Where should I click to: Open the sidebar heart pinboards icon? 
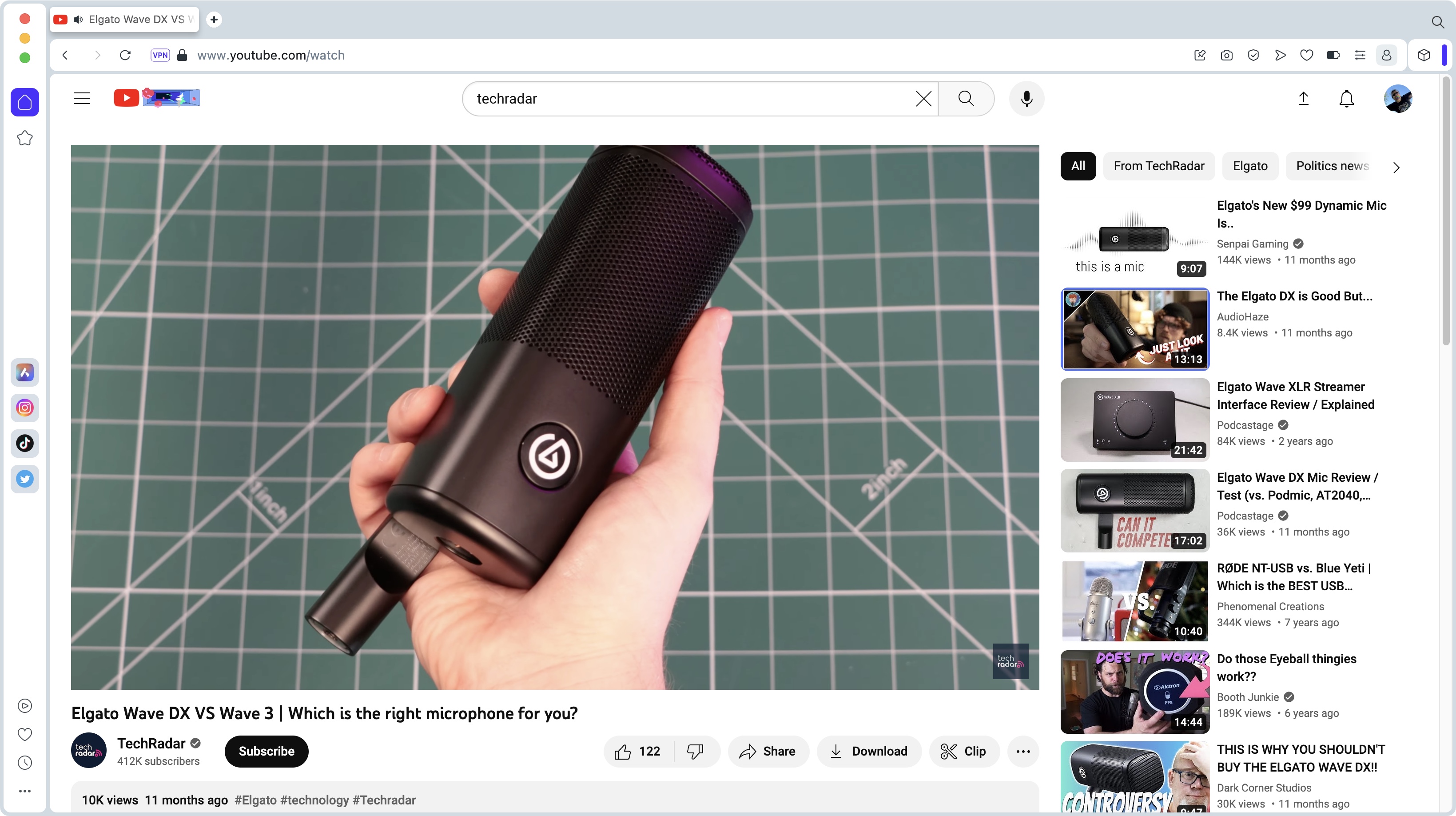pyautogui.click(x=25, y=734)
